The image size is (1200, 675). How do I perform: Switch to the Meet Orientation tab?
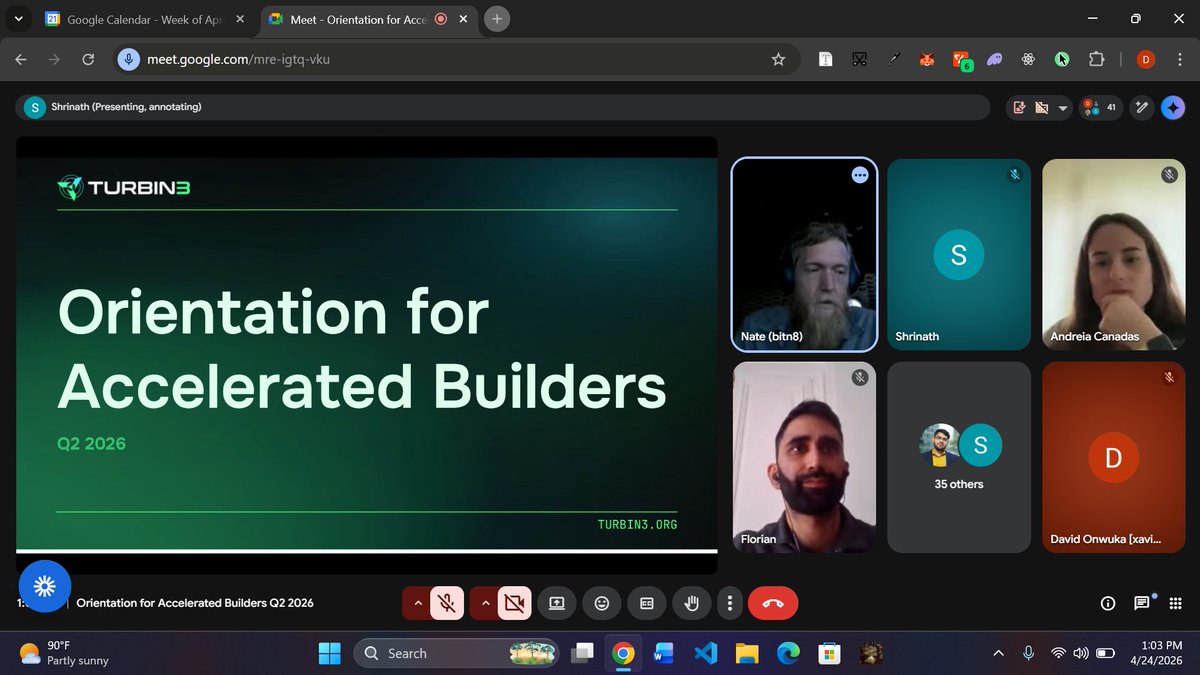click(369, 19)
